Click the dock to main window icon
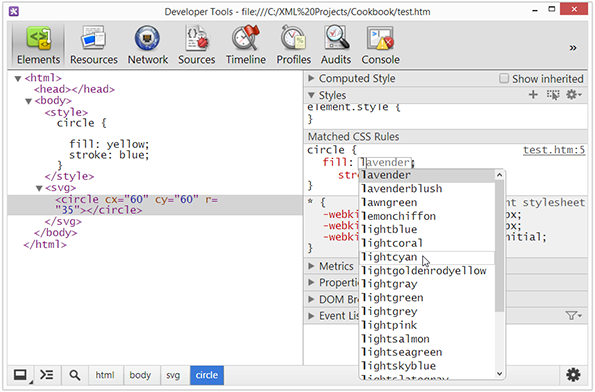595x392 pixels. [x=20, y=375]
